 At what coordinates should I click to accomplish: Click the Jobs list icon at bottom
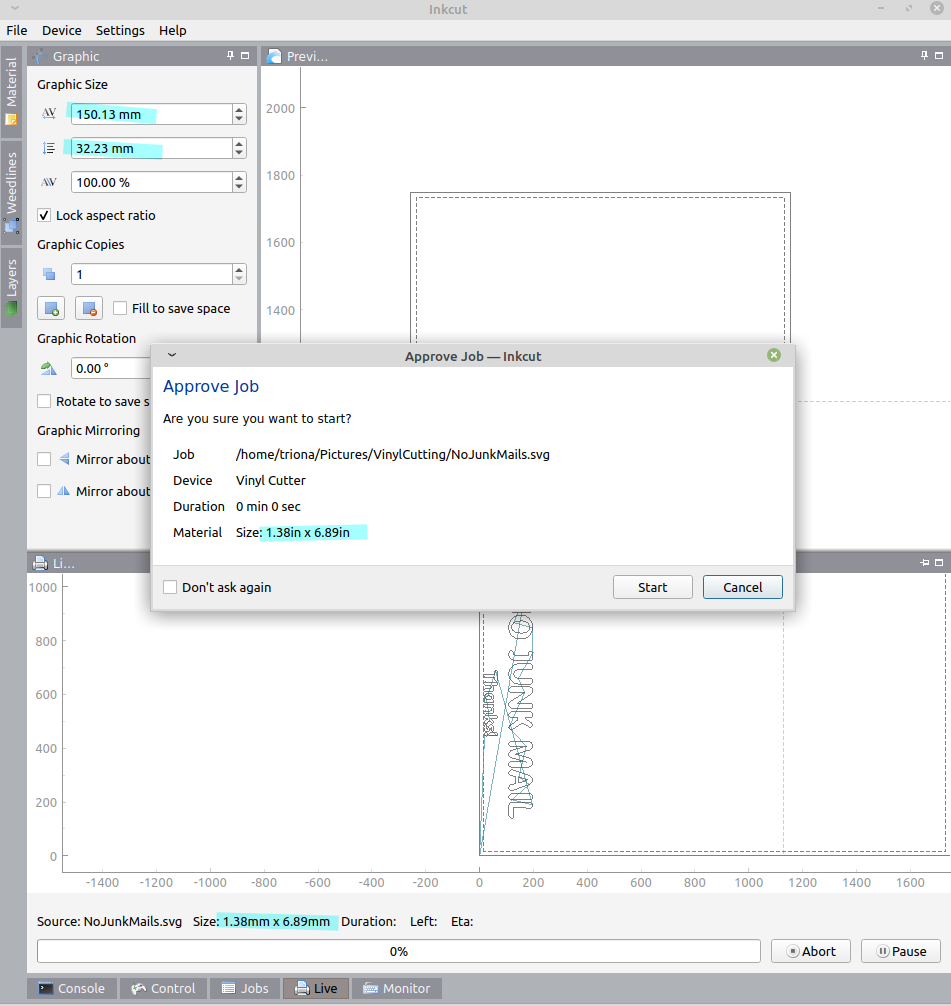coord(229,988)
